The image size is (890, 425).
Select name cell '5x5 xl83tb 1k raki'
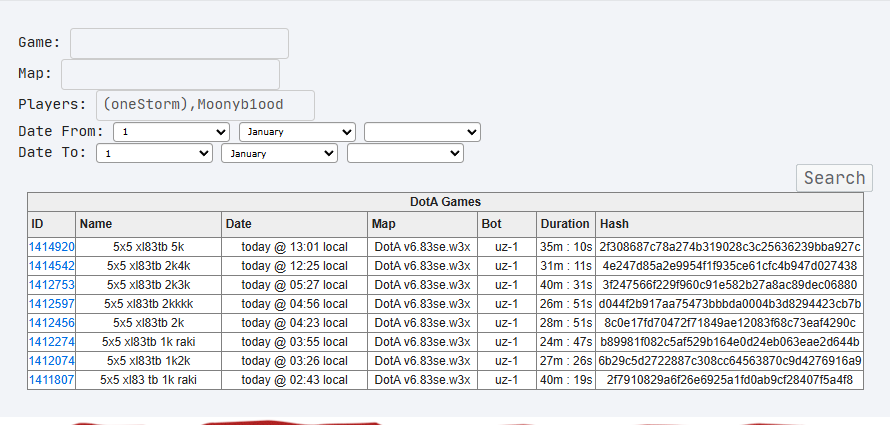(149, 342)
